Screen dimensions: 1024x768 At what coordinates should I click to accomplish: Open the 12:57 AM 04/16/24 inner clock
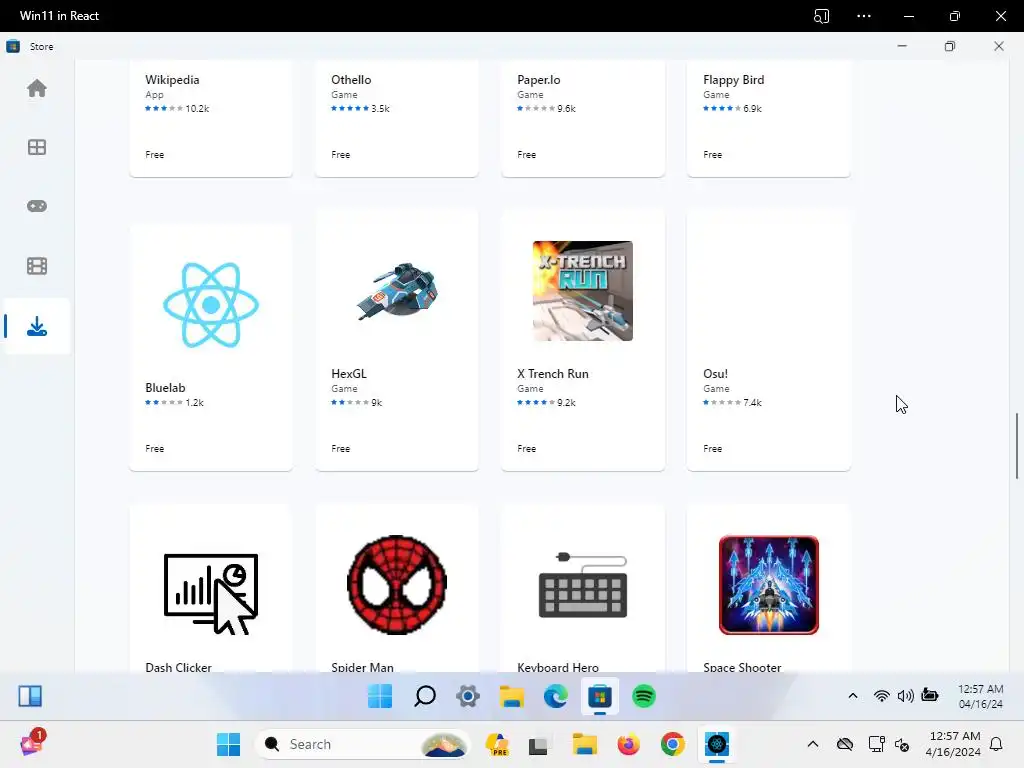(x=980, y=696)
